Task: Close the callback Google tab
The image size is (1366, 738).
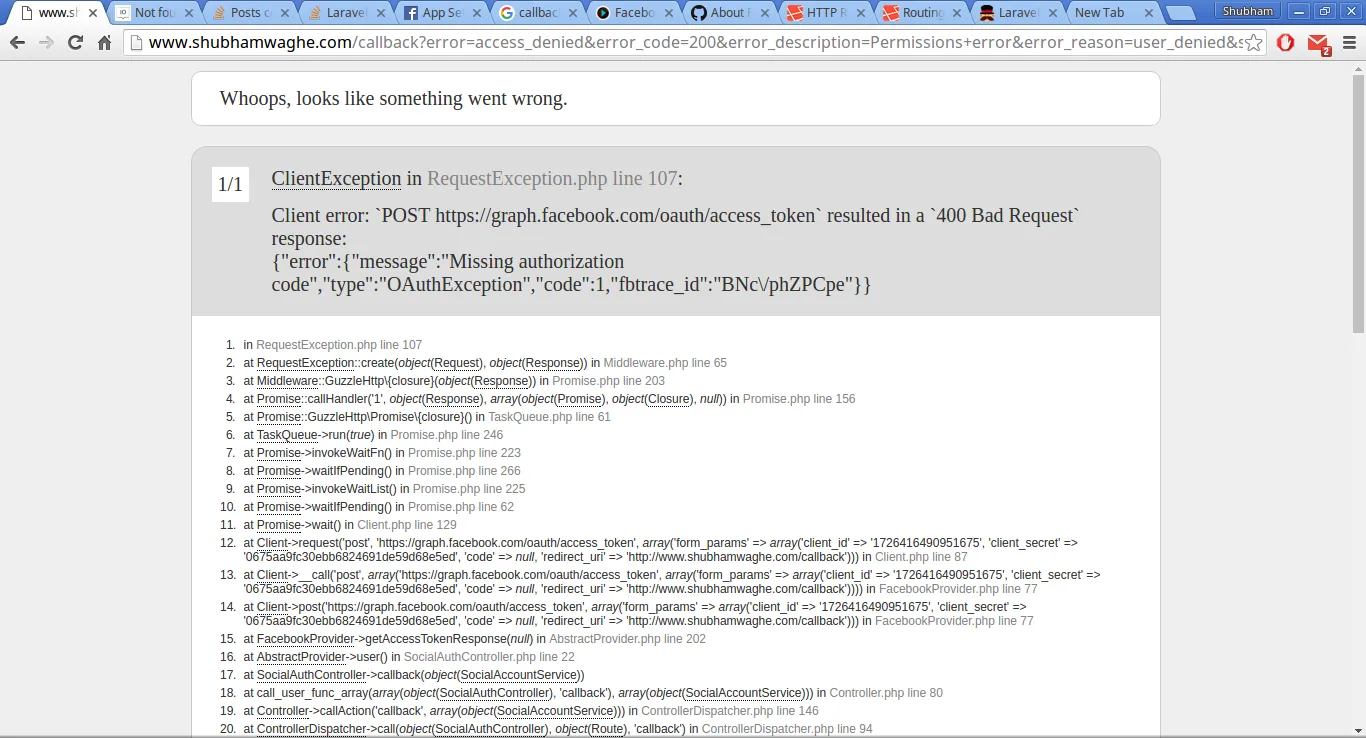Action: tap(571, 13)
